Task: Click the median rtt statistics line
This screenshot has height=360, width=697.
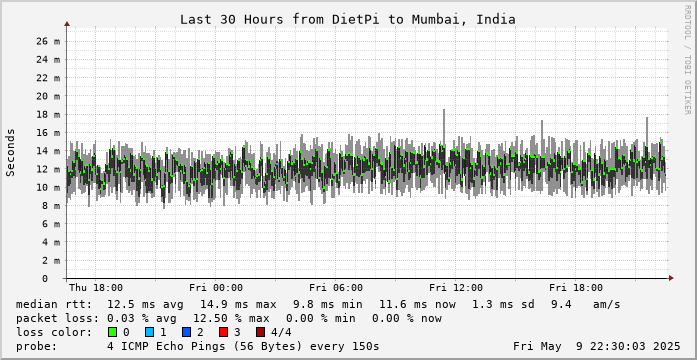Action: [318, 304]
